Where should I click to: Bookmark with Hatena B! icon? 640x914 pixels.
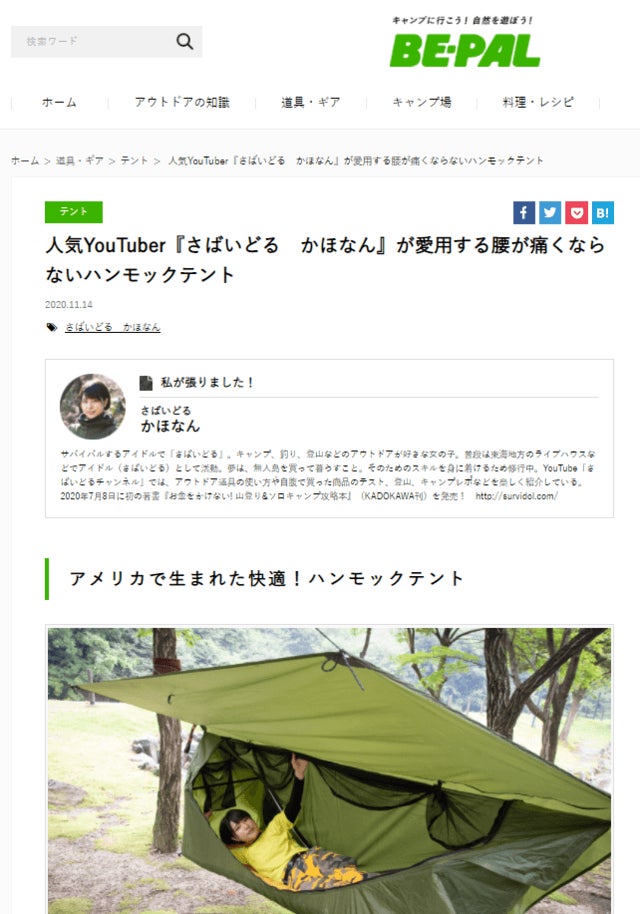pos(603,213)
